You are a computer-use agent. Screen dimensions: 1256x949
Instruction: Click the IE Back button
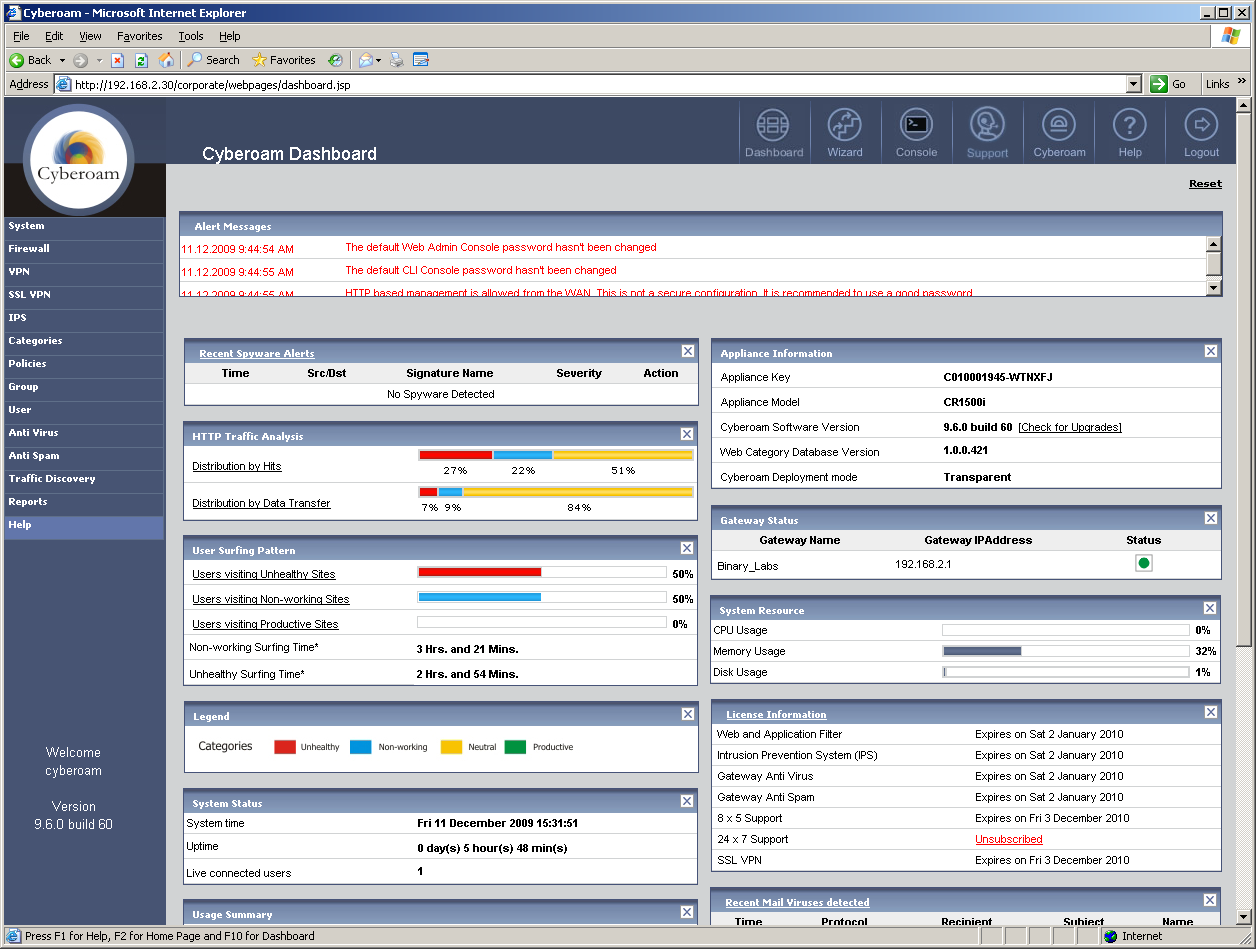pos(31,60)
